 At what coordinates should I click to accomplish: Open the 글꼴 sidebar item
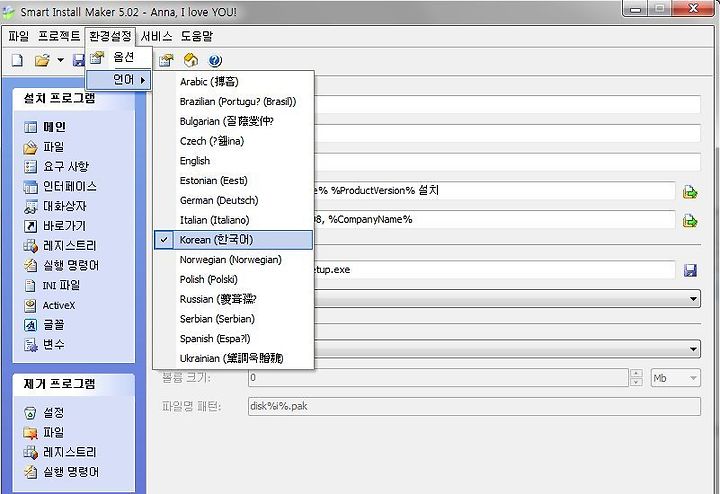44,325
